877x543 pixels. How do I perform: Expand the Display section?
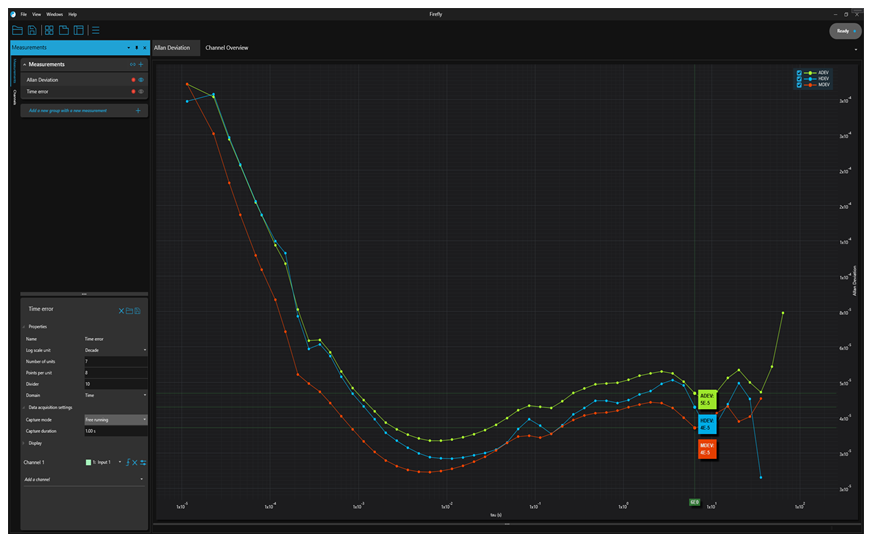click(36, 442)
